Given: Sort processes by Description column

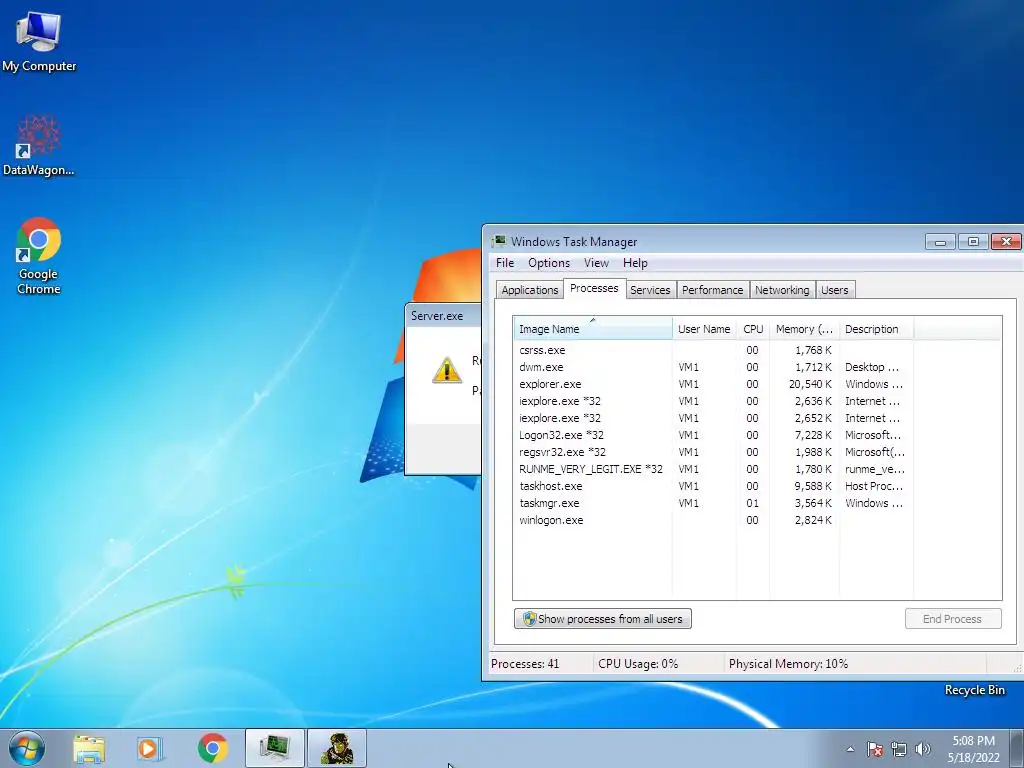Looking at the screenshot, I should 876,329.
